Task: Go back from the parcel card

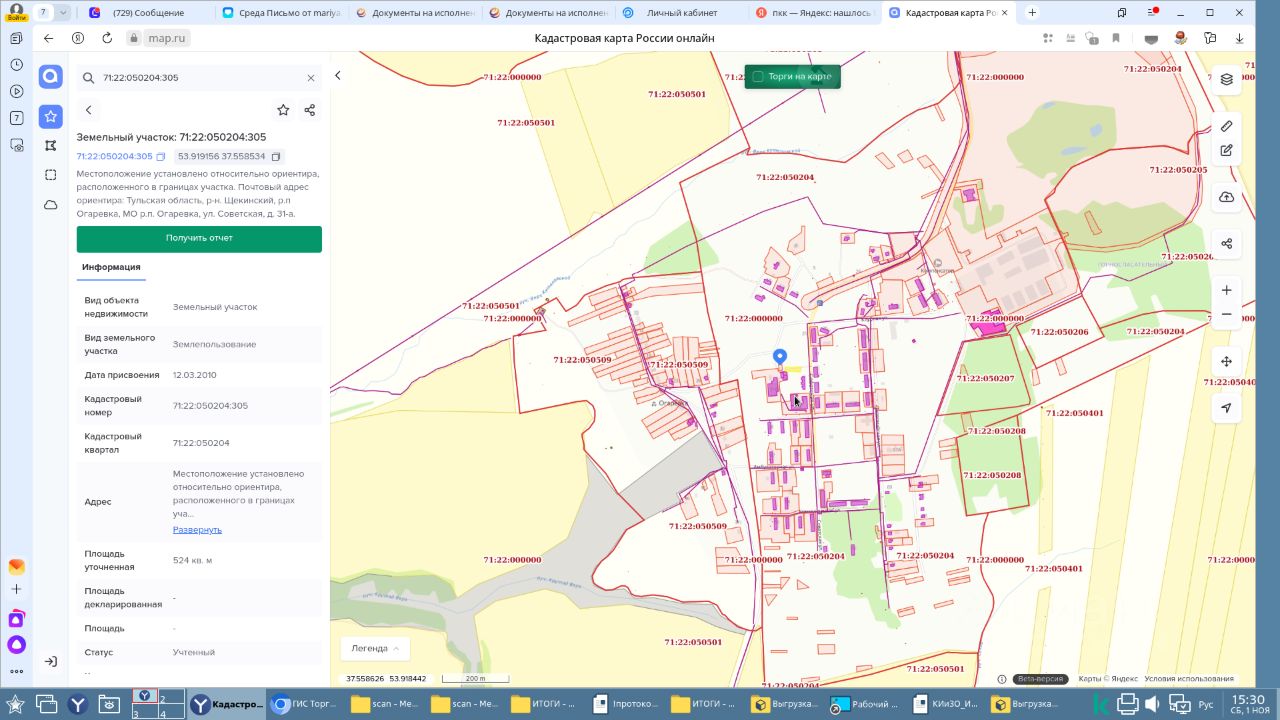Action: [x=88, y=110]
